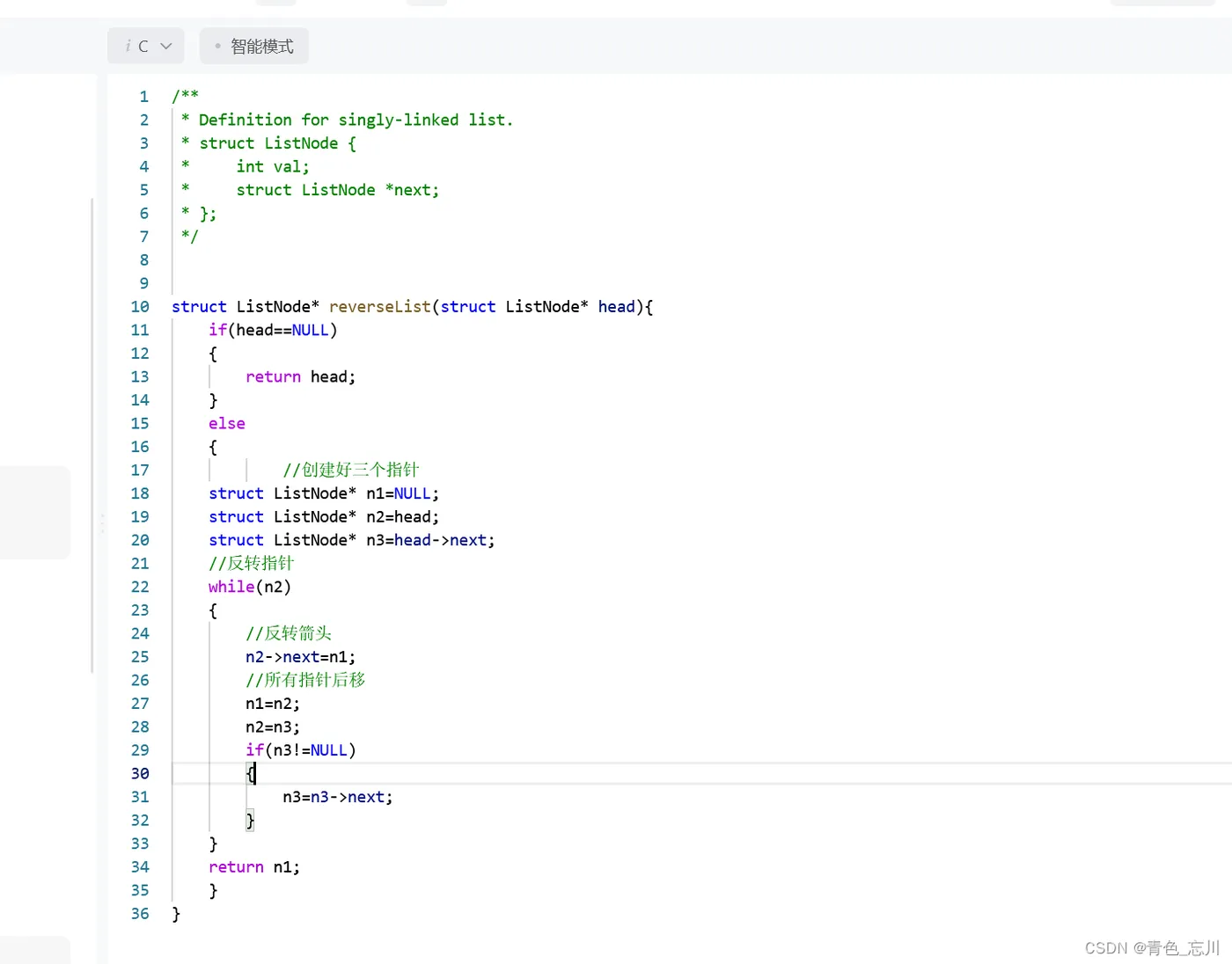Click the n1=NULL declaration line
Screen dimensions: 1232x964
pos(324,493)
